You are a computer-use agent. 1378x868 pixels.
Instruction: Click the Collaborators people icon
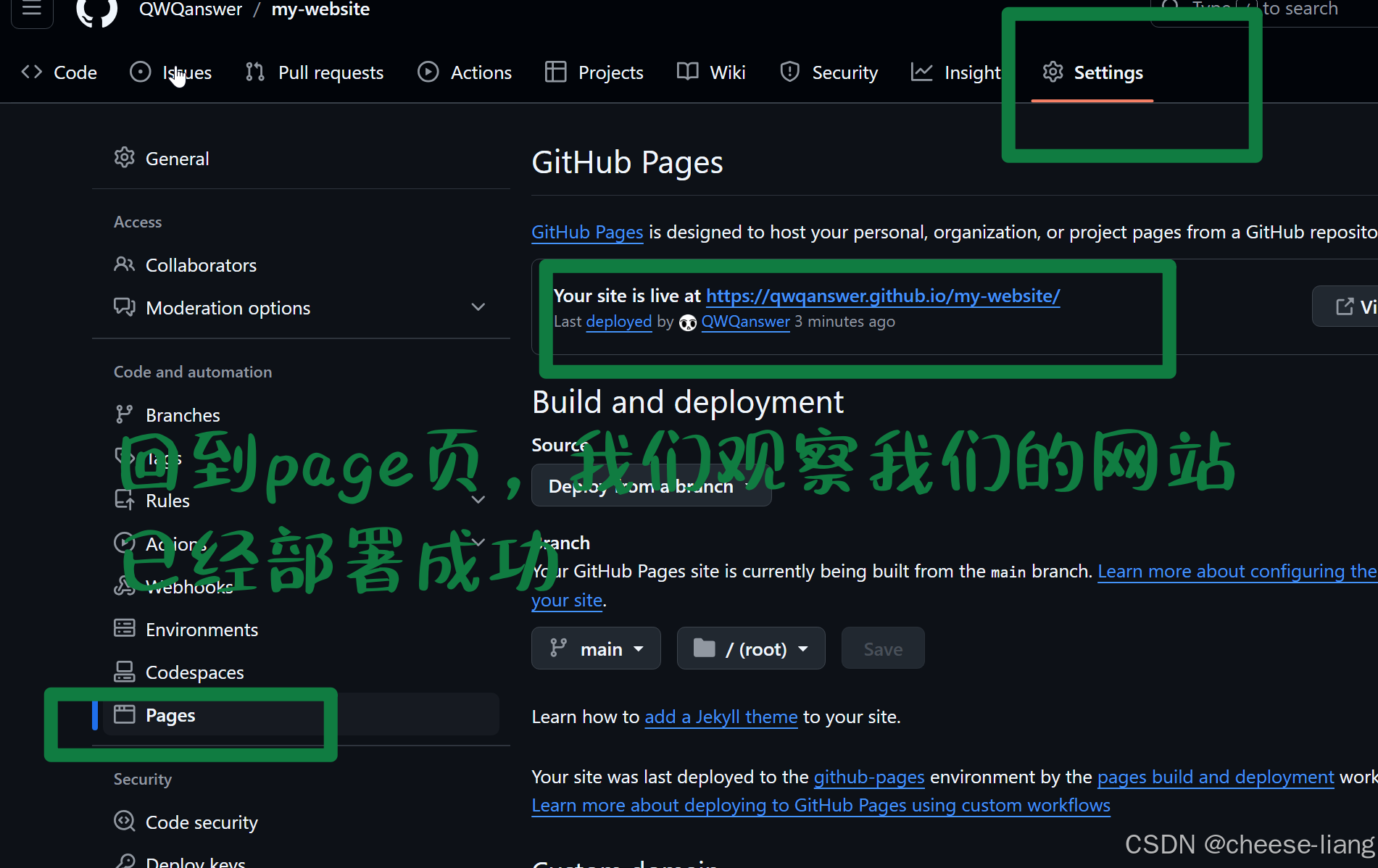pos(125,264)
